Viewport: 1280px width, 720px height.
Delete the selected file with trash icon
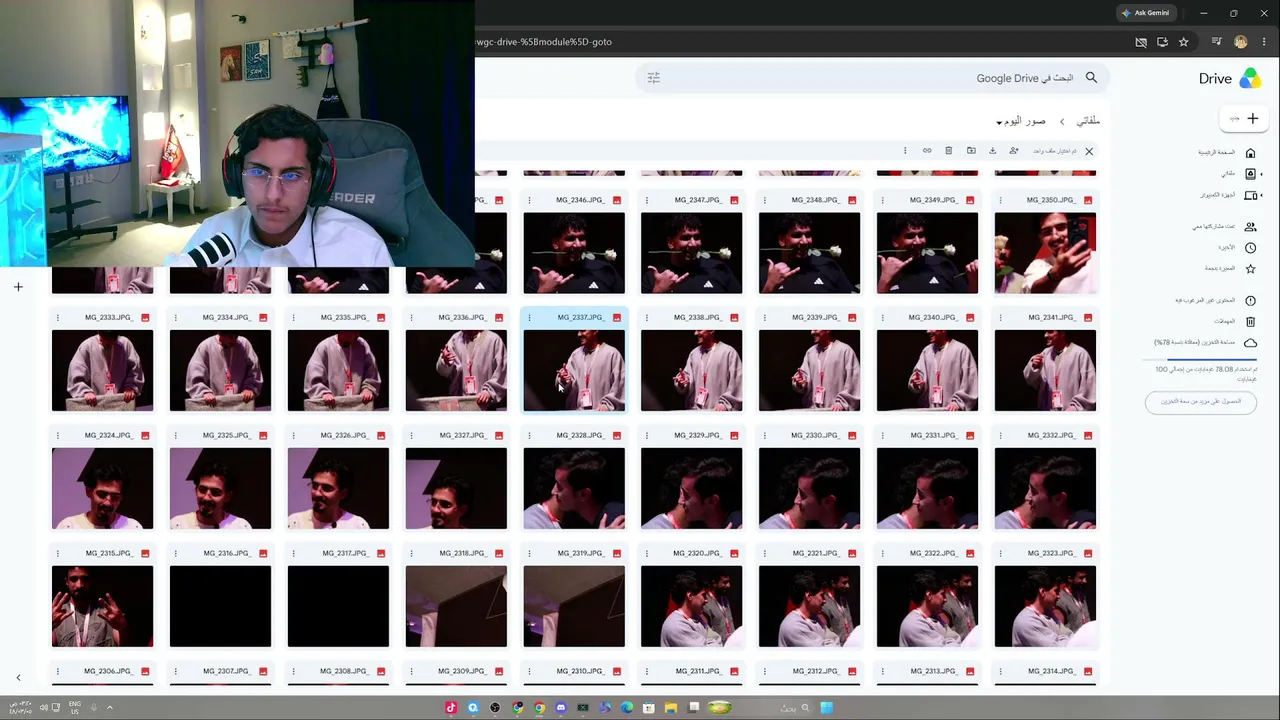pyautogui.click(x=949, y=151)
